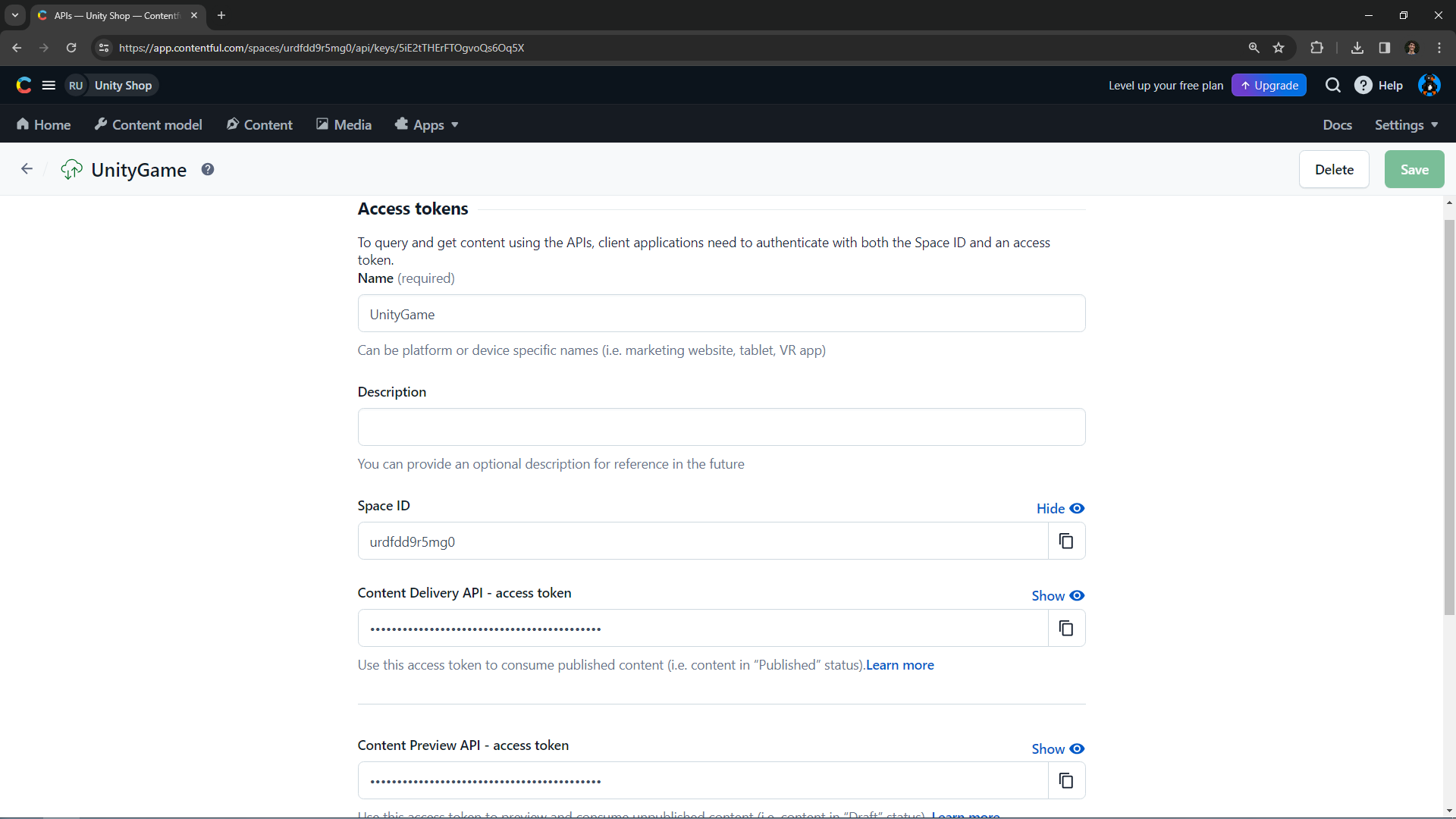Screen dimensions: 1456x819
Task: Open the Settings dropdown
Action: click(x=1406, y=124)
